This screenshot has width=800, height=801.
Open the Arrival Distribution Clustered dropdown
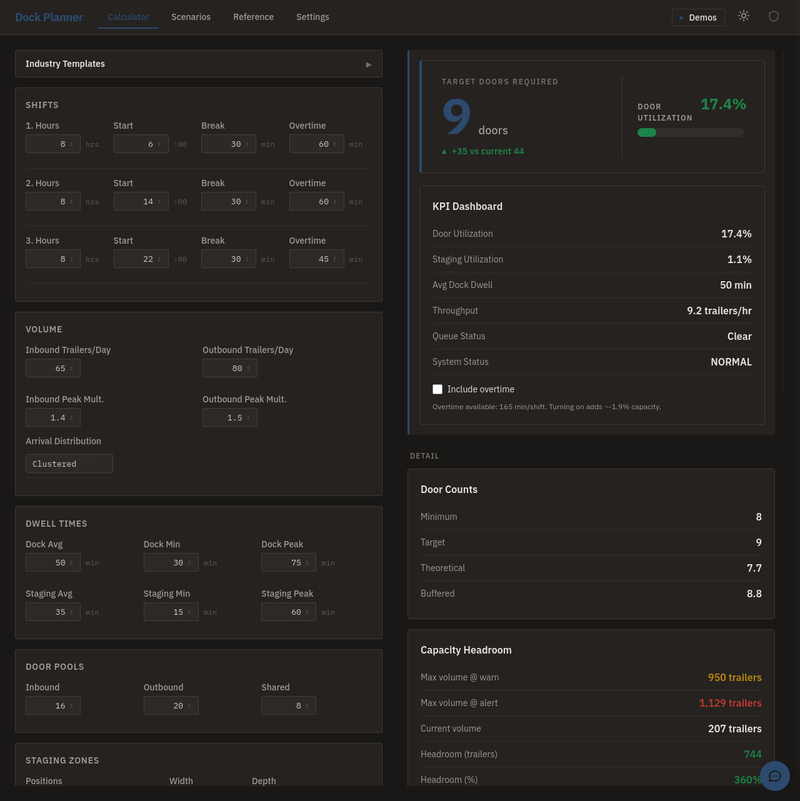point(69,464)
